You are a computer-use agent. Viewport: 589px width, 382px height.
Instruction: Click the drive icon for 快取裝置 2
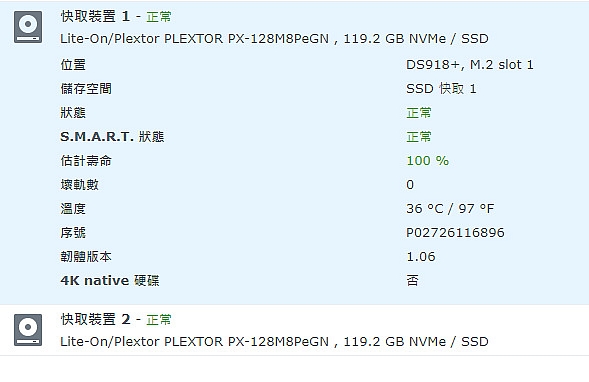[28, 330]
